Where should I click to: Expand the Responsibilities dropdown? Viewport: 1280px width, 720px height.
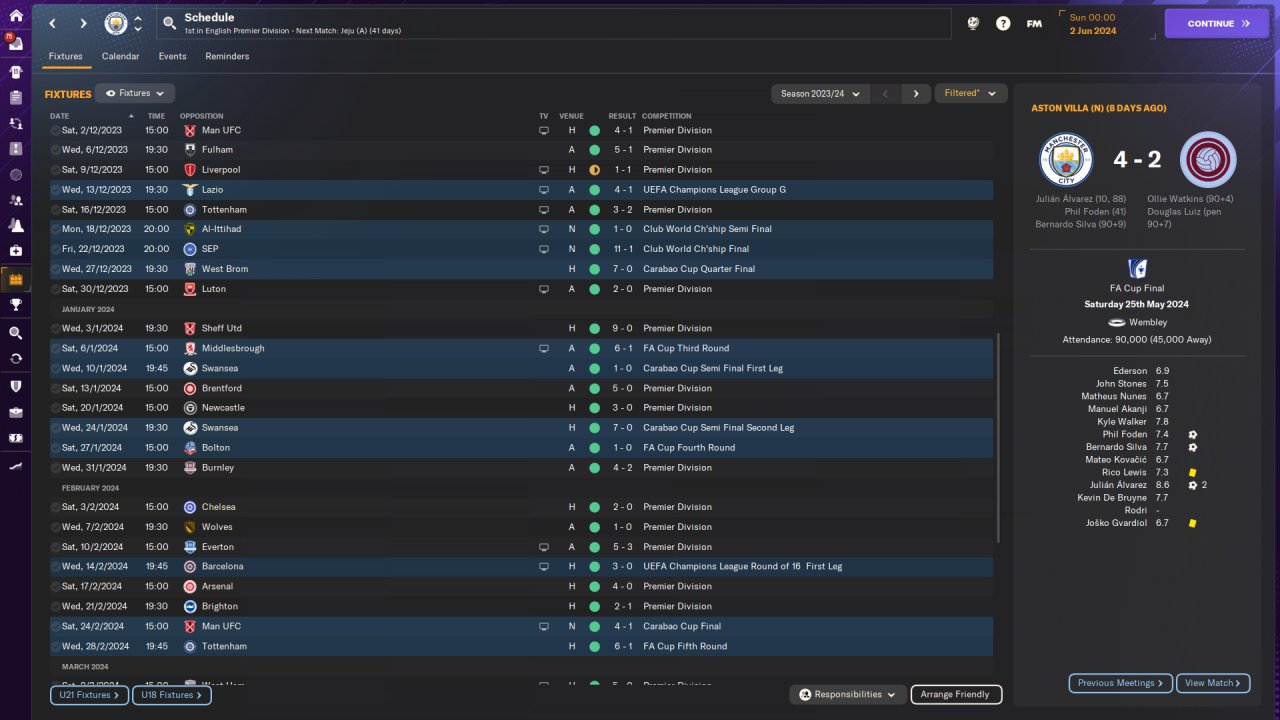pos(848,694)
